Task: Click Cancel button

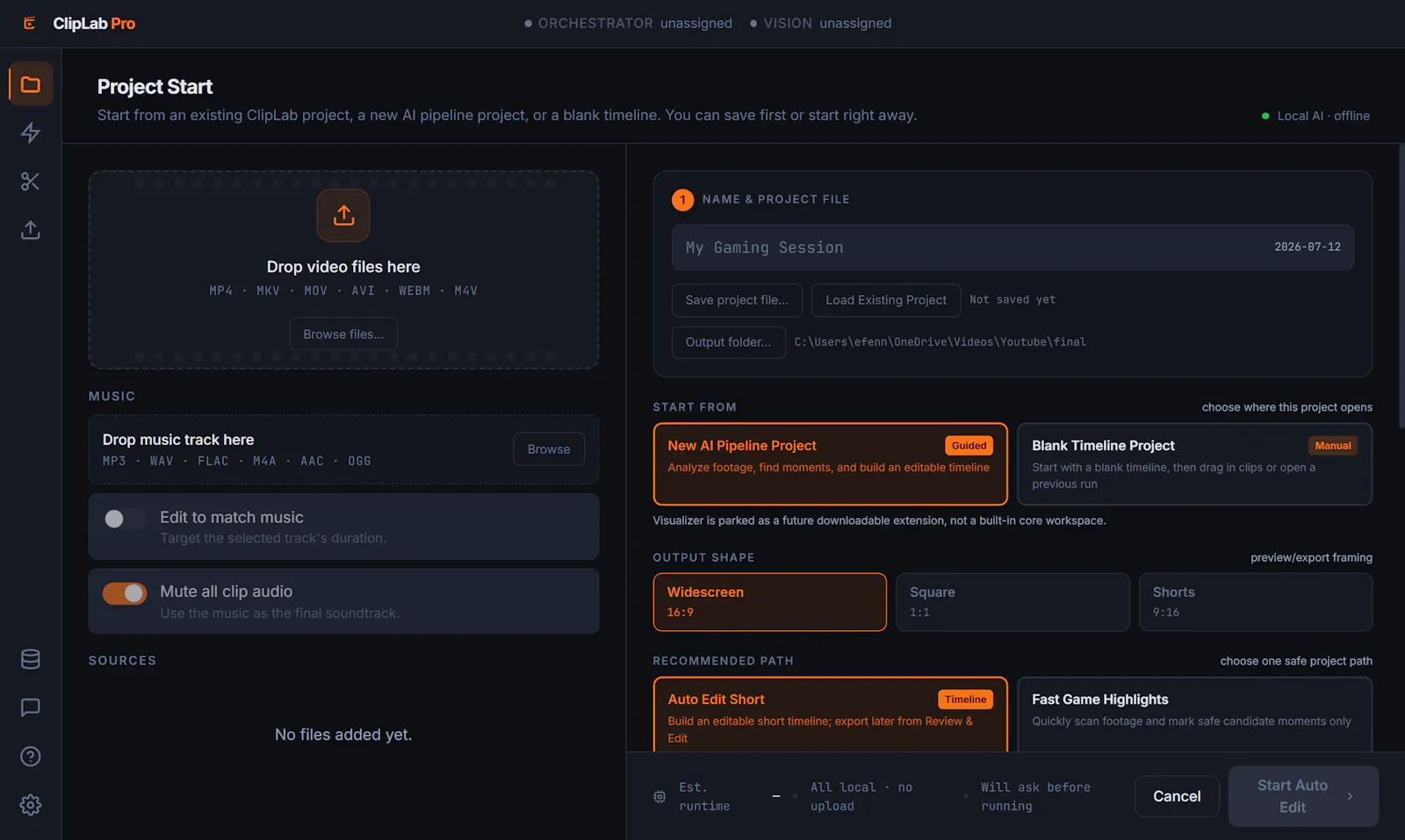Action: coord(1177,796)
